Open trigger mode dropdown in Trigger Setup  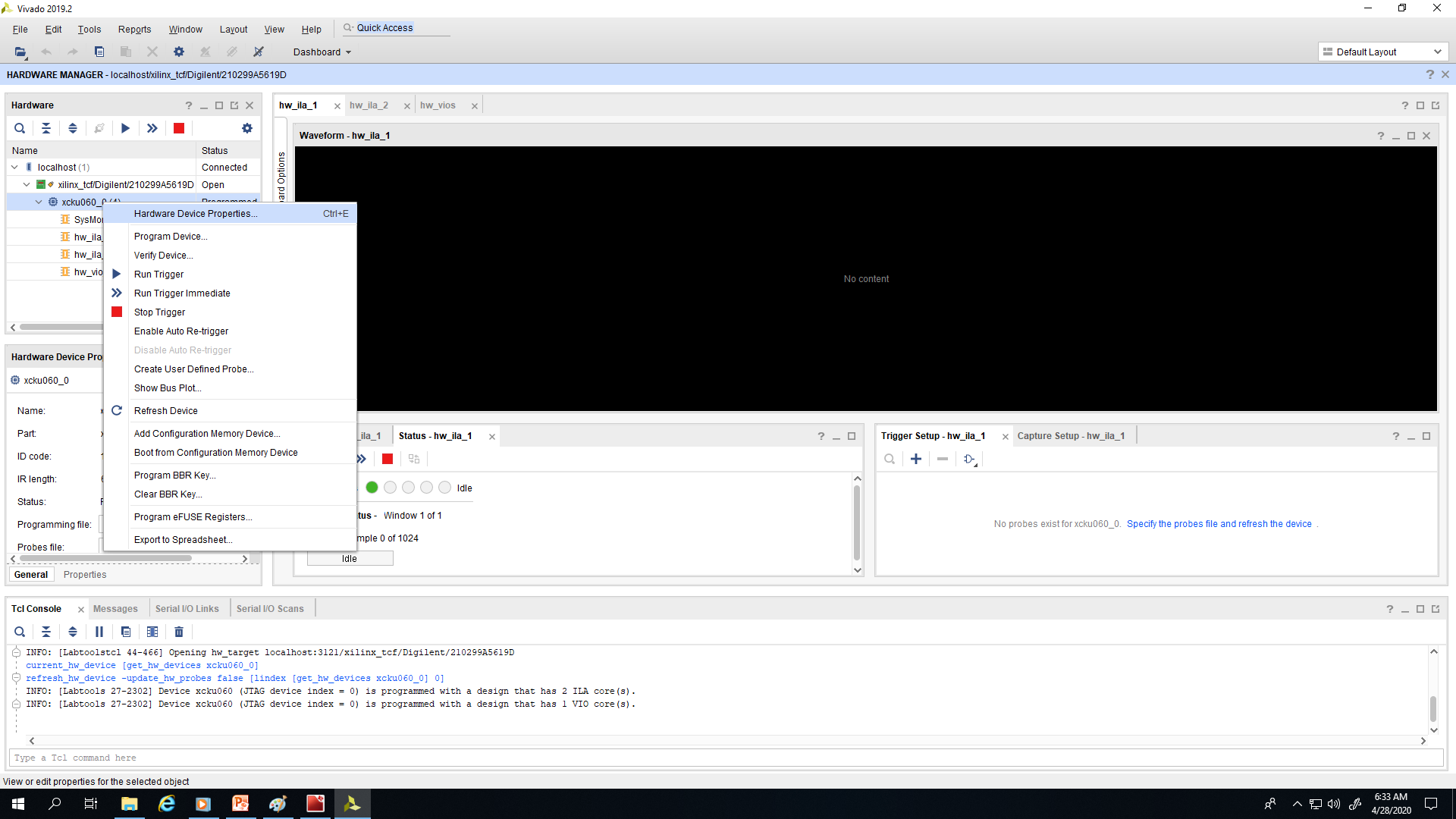point(970,459)
